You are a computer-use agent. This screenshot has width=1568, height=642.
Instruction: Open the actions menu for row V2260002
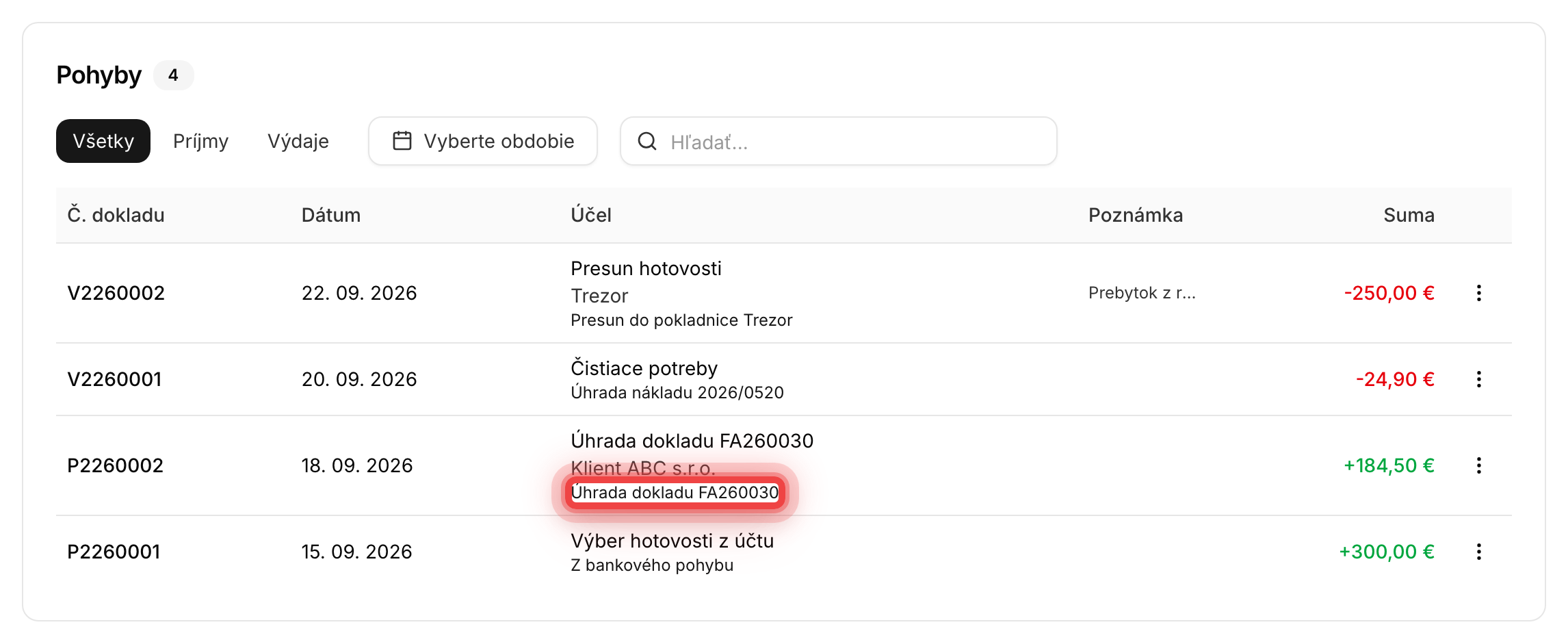point(1478,293)
